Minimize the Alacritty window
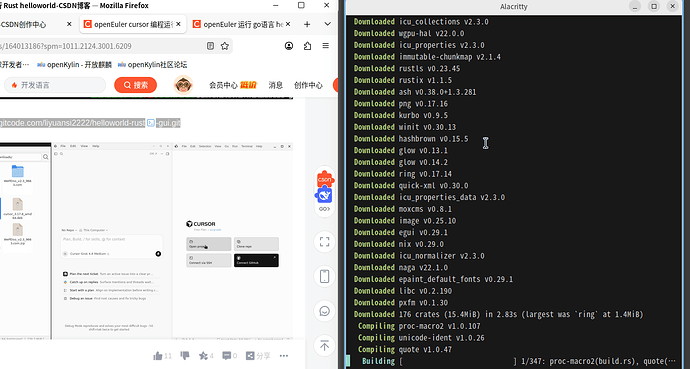 [x=635, y=6]
